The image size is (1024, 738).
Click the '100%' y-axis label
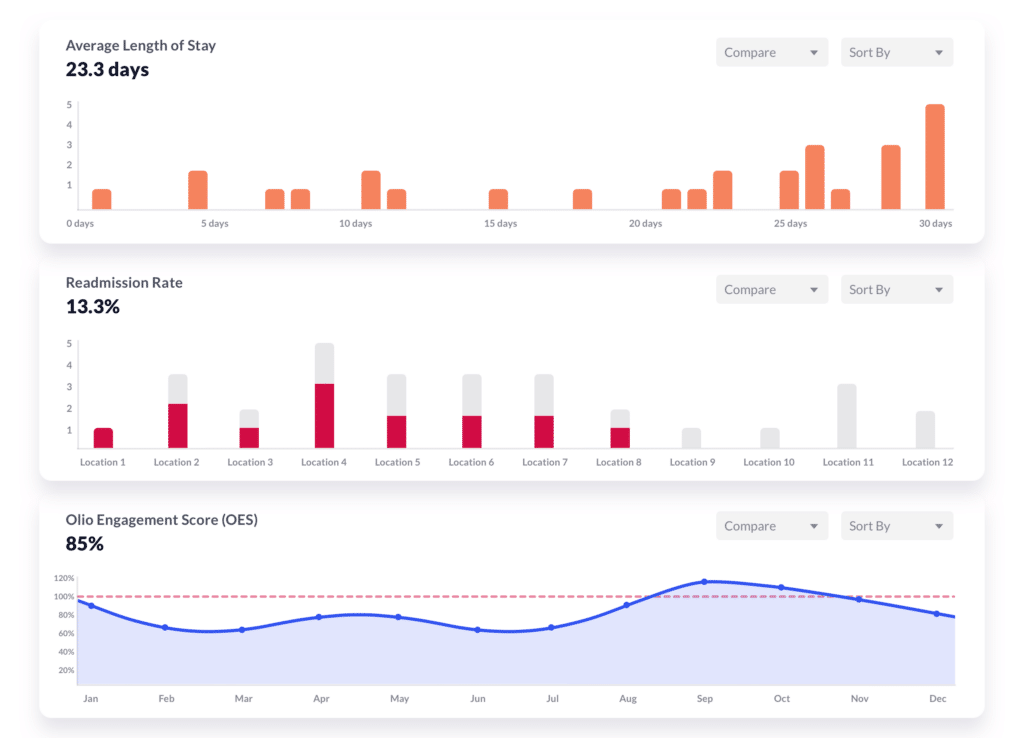tap(64, 596)
